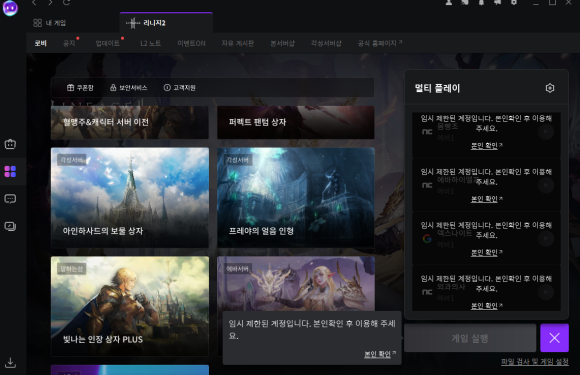Open the 공식 홈페이지 external link
This screenshot has width=580, height=375.
tap(380, 43)
